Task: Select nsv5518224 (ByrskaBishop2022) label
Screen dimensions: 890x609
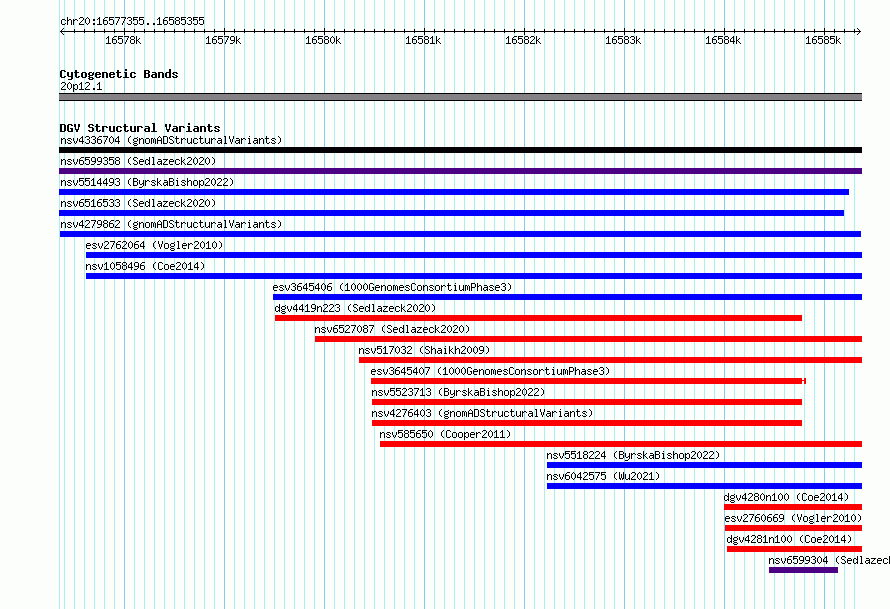Action: (x=633, y=455)
